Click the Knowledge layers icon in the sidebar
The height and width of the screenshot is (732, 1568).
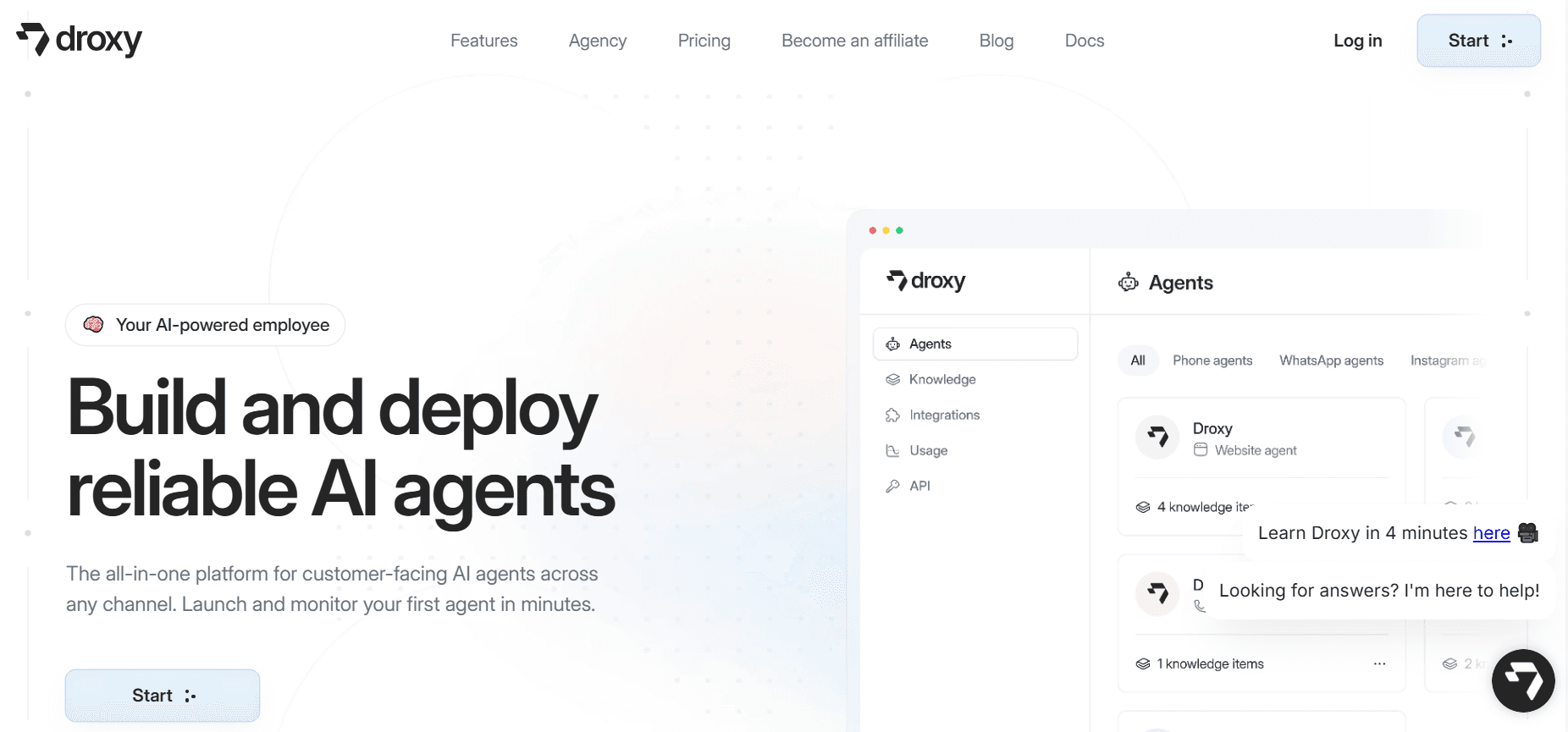[892, 379]
